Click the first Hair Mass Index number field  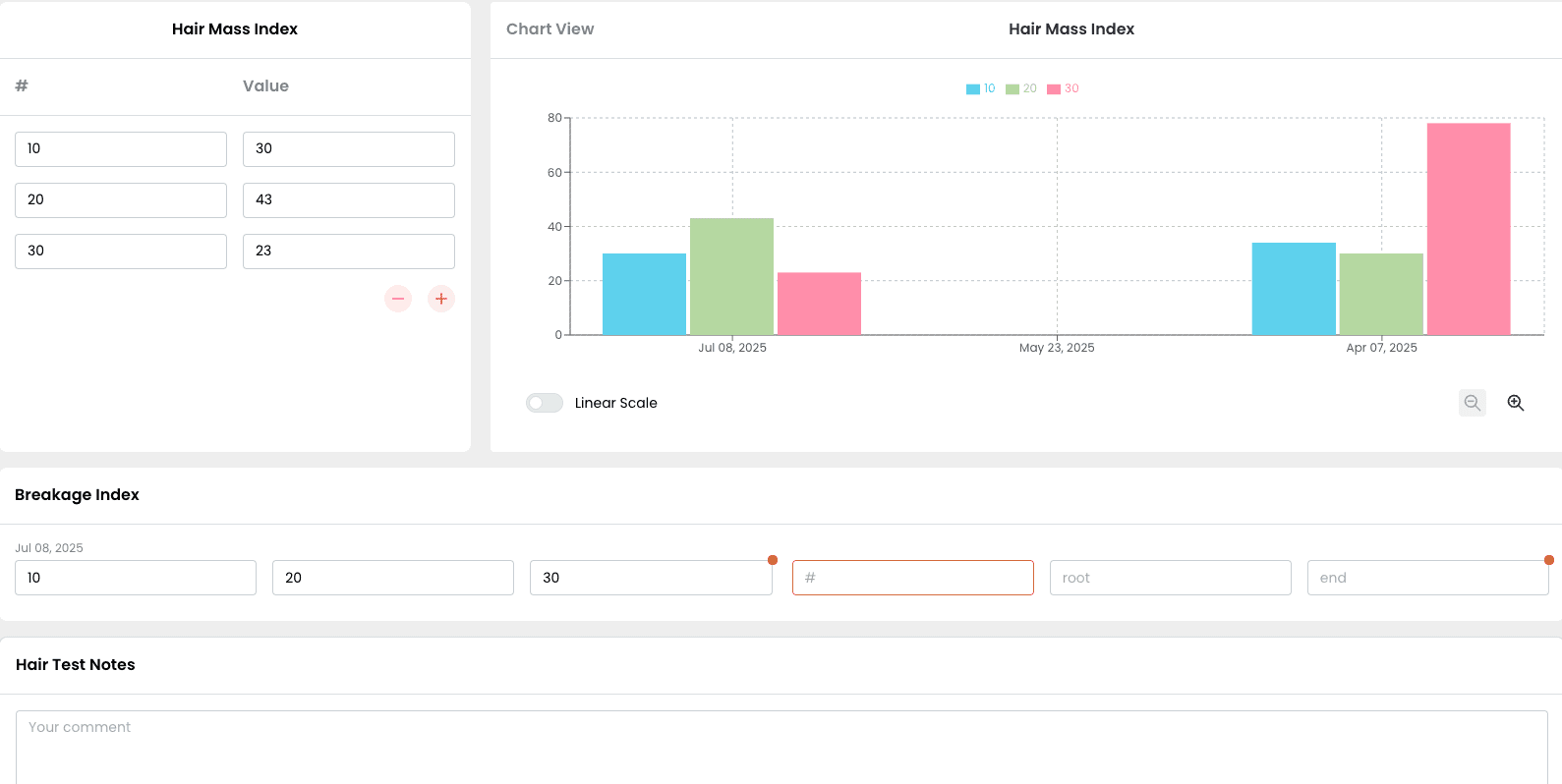[x=121, y=149]
